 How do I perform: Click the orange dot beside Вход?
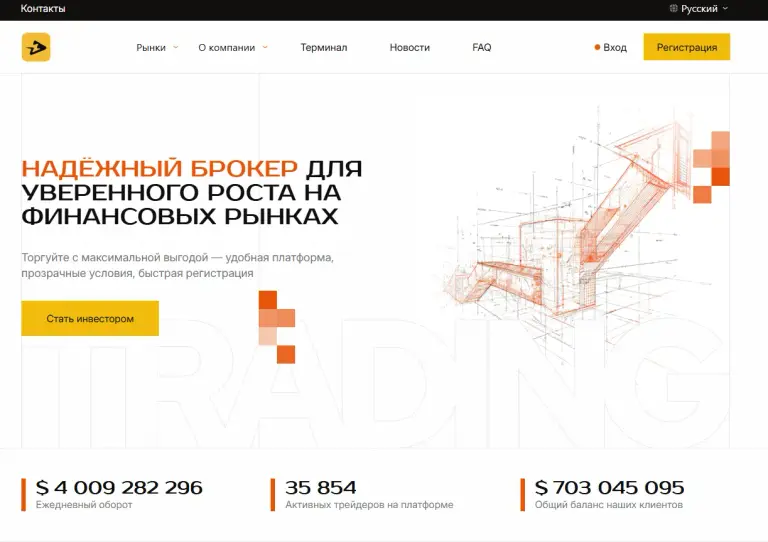pos(597,47)
